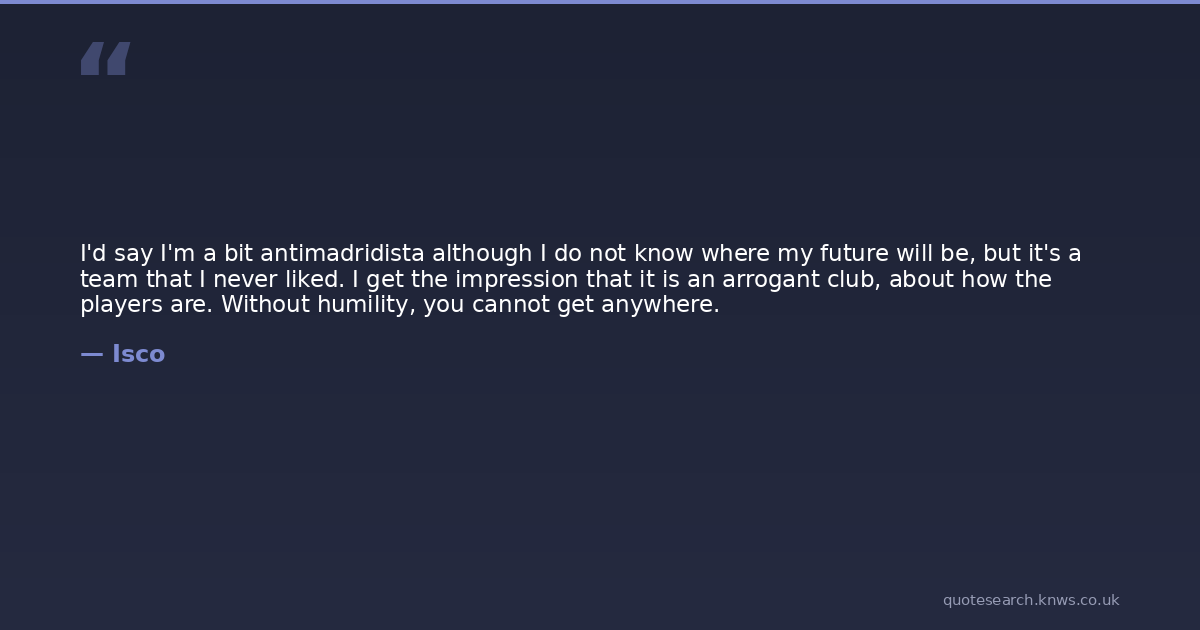Click the purple accent bar at top
The width and height of the screenshot is (1200, 630).
600,2
